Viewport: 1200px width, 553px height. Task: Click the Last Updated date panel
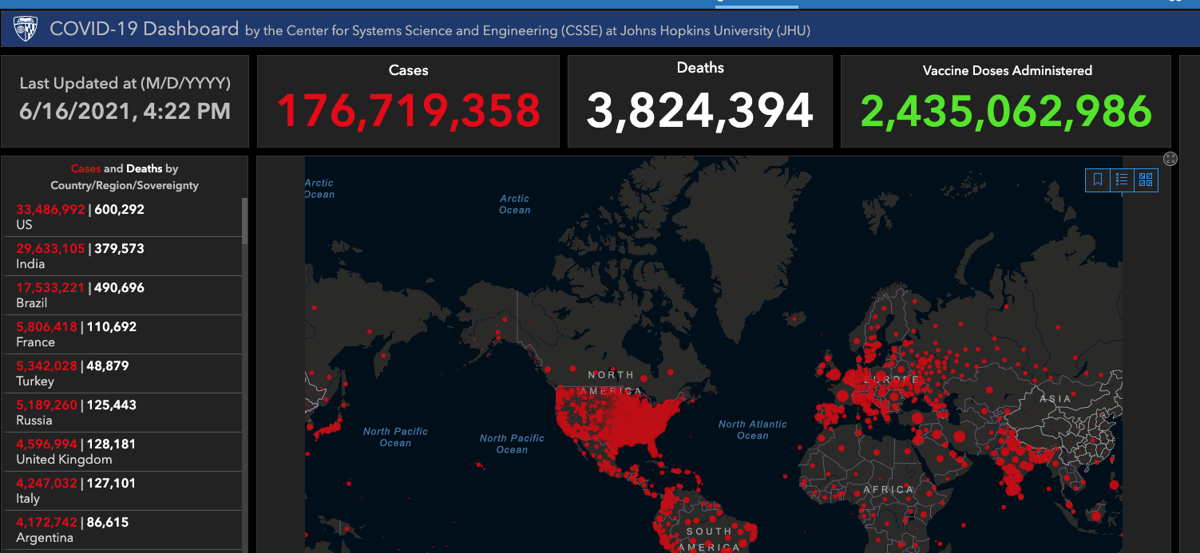click(x=125, y=98)
